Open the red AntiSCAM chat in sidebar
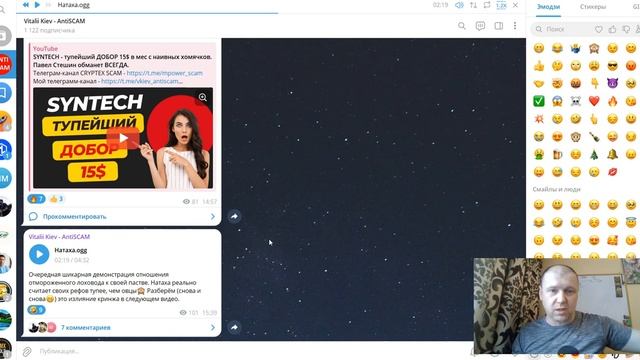The image size is (640, 360). pyautogui.click(x=6, y=64)
